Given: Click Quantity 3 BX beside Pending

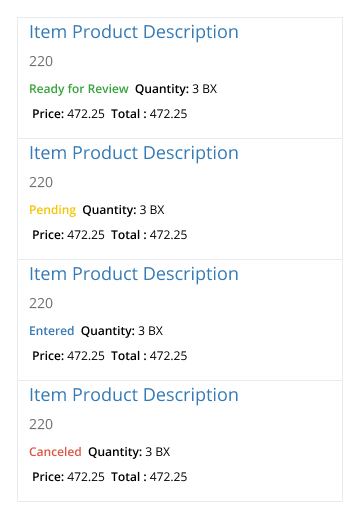Looking at the screenshot, I should (x=123, y=210).
